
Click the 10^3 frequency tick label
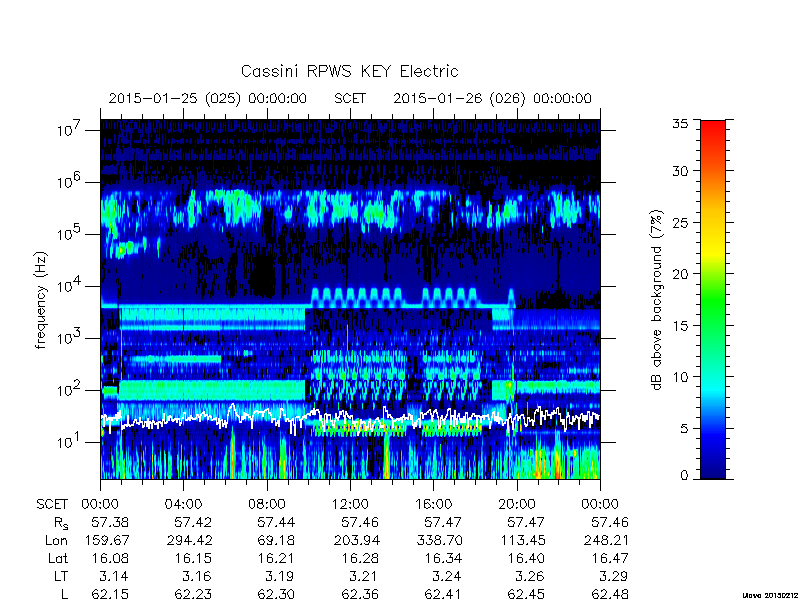(x=69, y=338)
